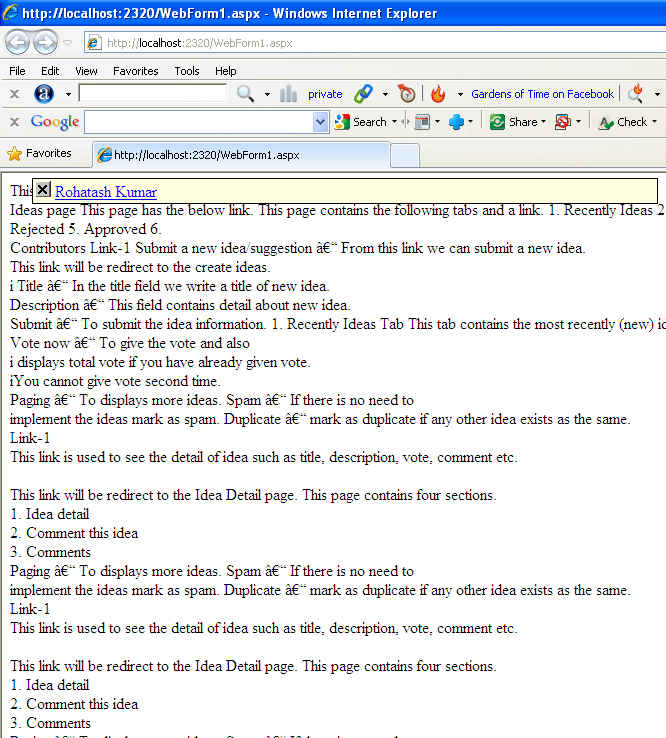666x738 pixels.
Task: Click the blue-green chain links icon
Action: 363,94
